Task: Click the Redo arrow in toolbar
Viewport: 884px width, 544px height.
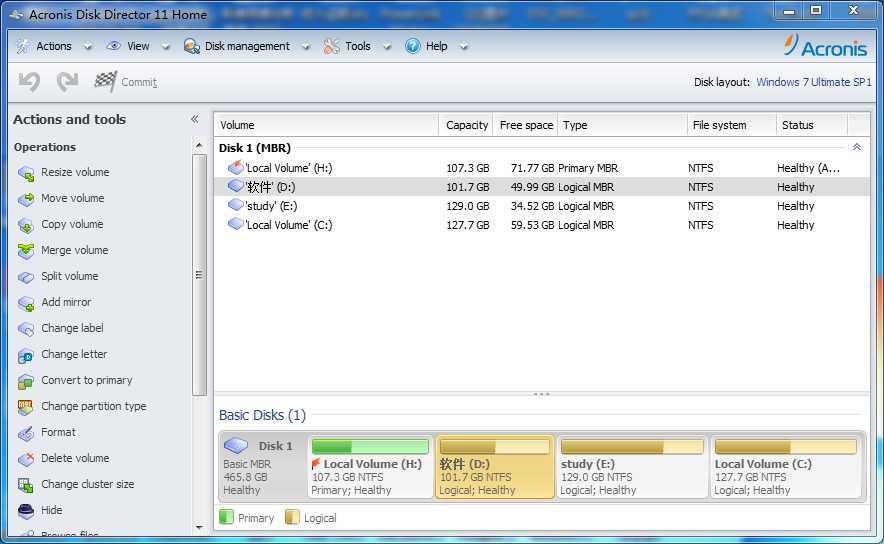Action: coord(68,82)
